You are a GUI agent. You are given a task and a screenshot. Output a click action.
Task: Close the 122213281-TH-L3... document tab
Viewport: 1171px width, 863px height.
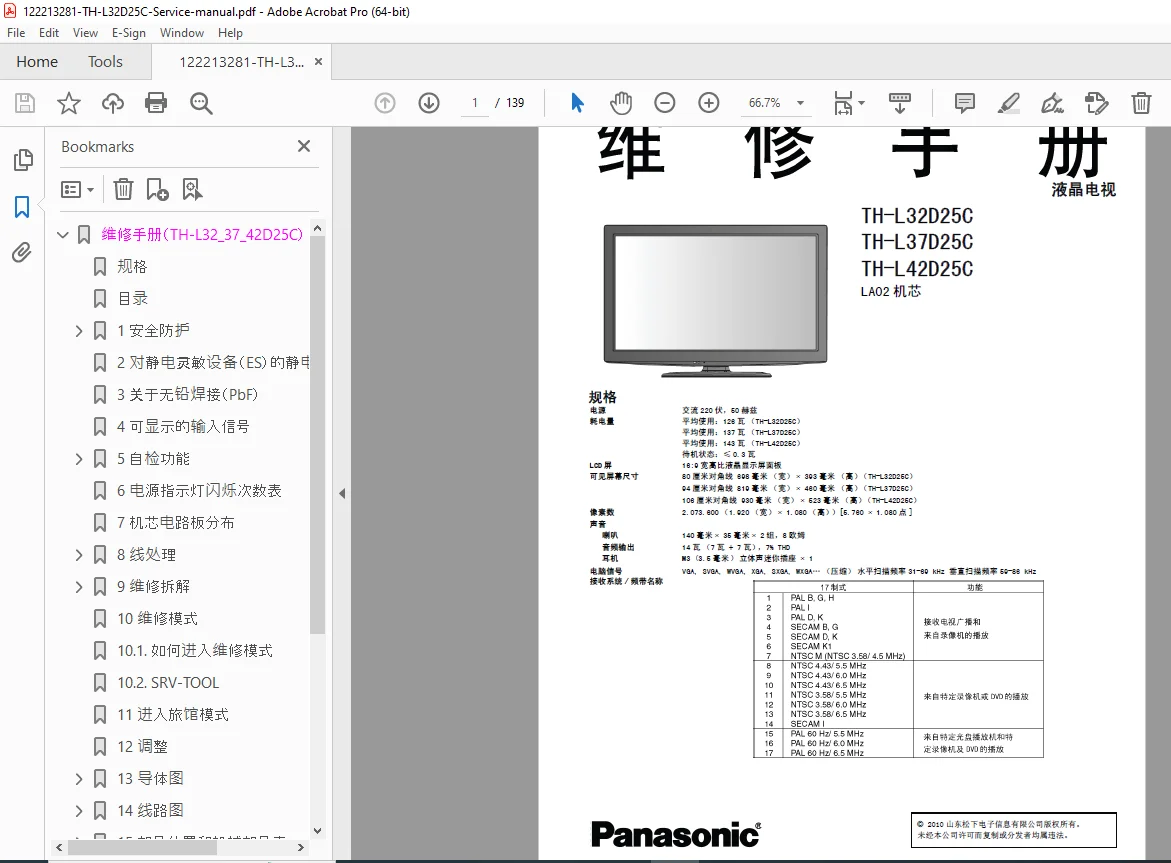318,62
